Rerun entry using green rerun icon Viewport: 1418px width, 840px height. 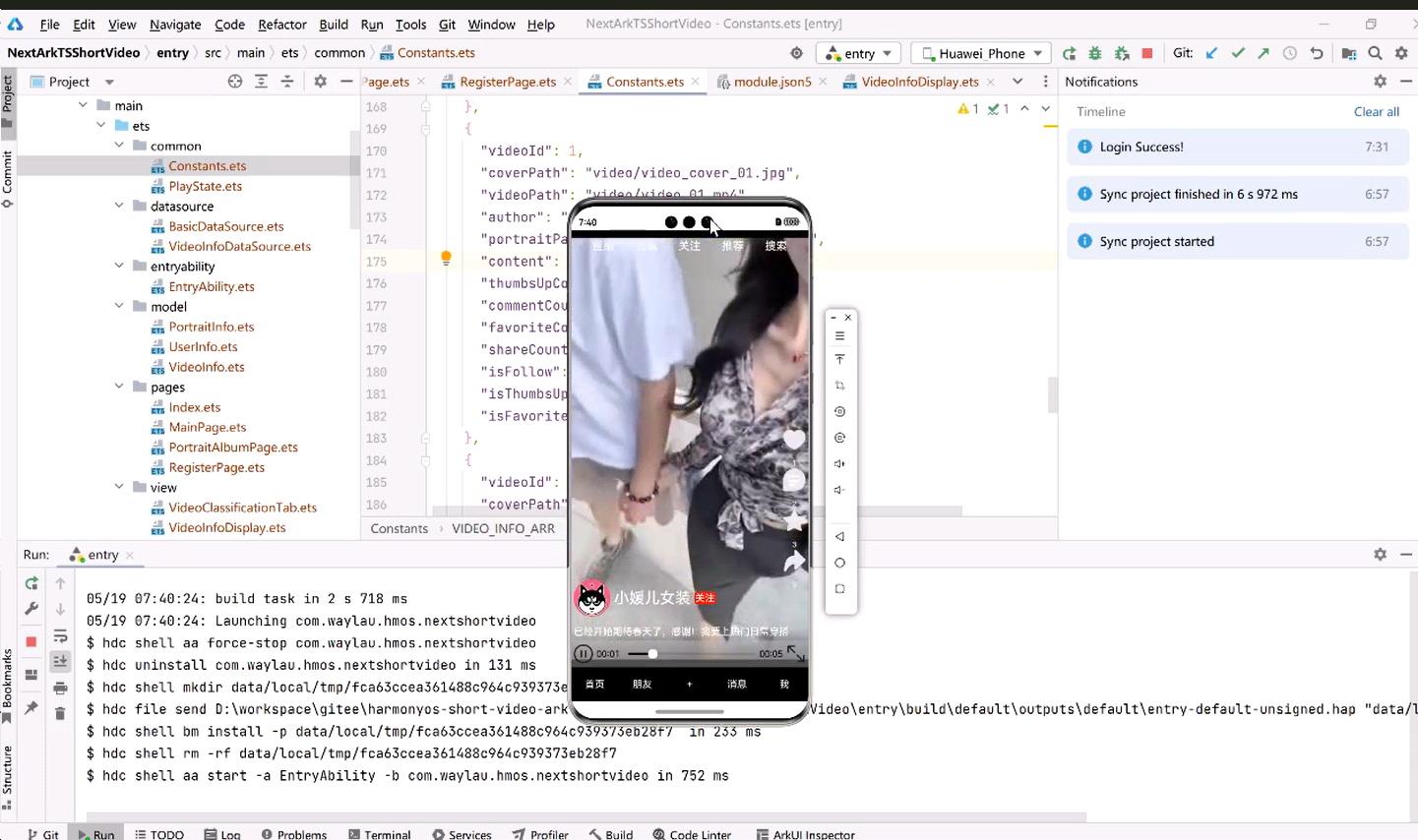pos(31,583)
